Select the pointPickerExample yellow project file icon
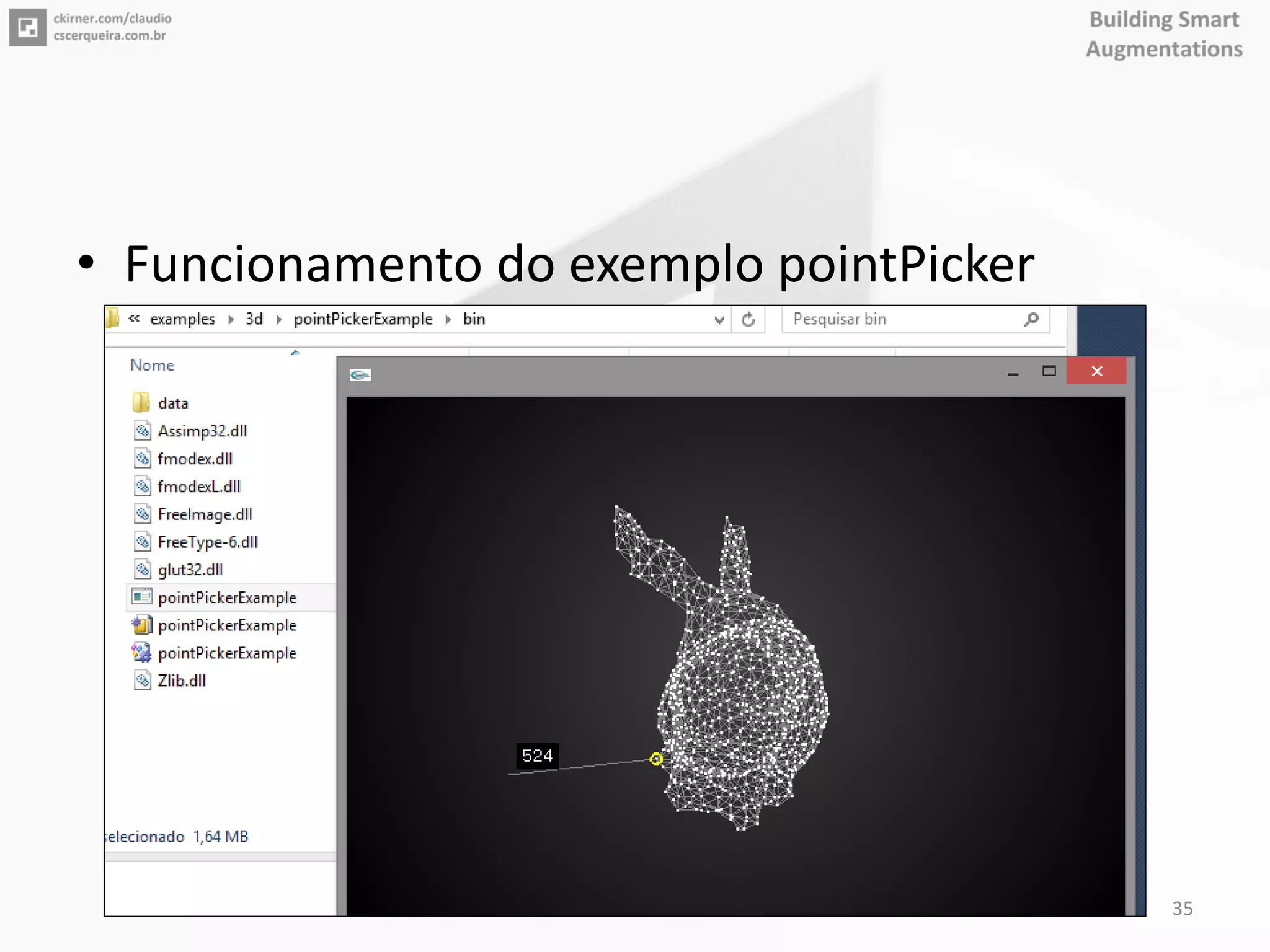Viewport: 1270px width, 952px height. click(142, 625)
